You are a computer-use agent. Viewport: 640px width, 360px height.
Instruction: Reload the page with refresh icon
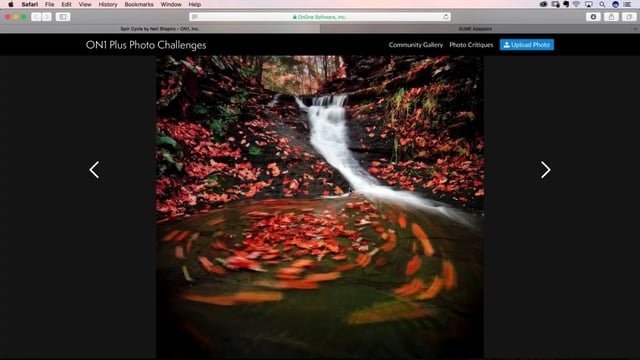point(446,17)
